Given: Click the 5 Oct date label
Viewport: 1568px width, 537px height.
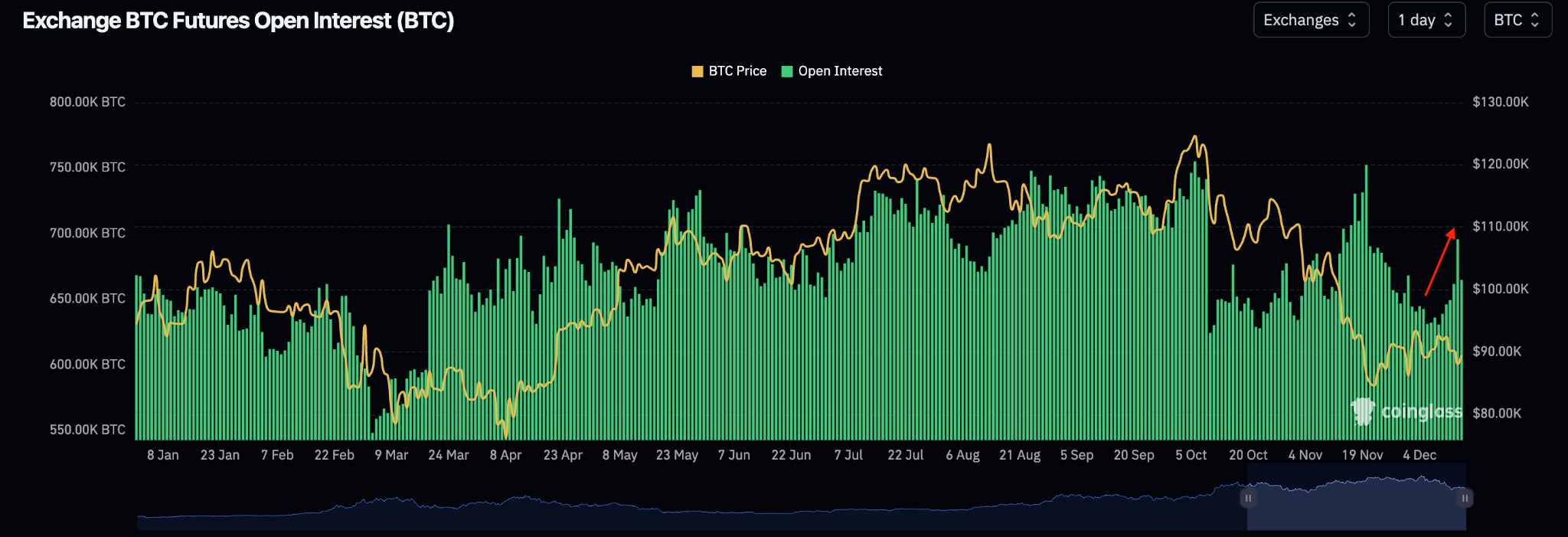Looking at the screenshot, I should (1191, 455).
